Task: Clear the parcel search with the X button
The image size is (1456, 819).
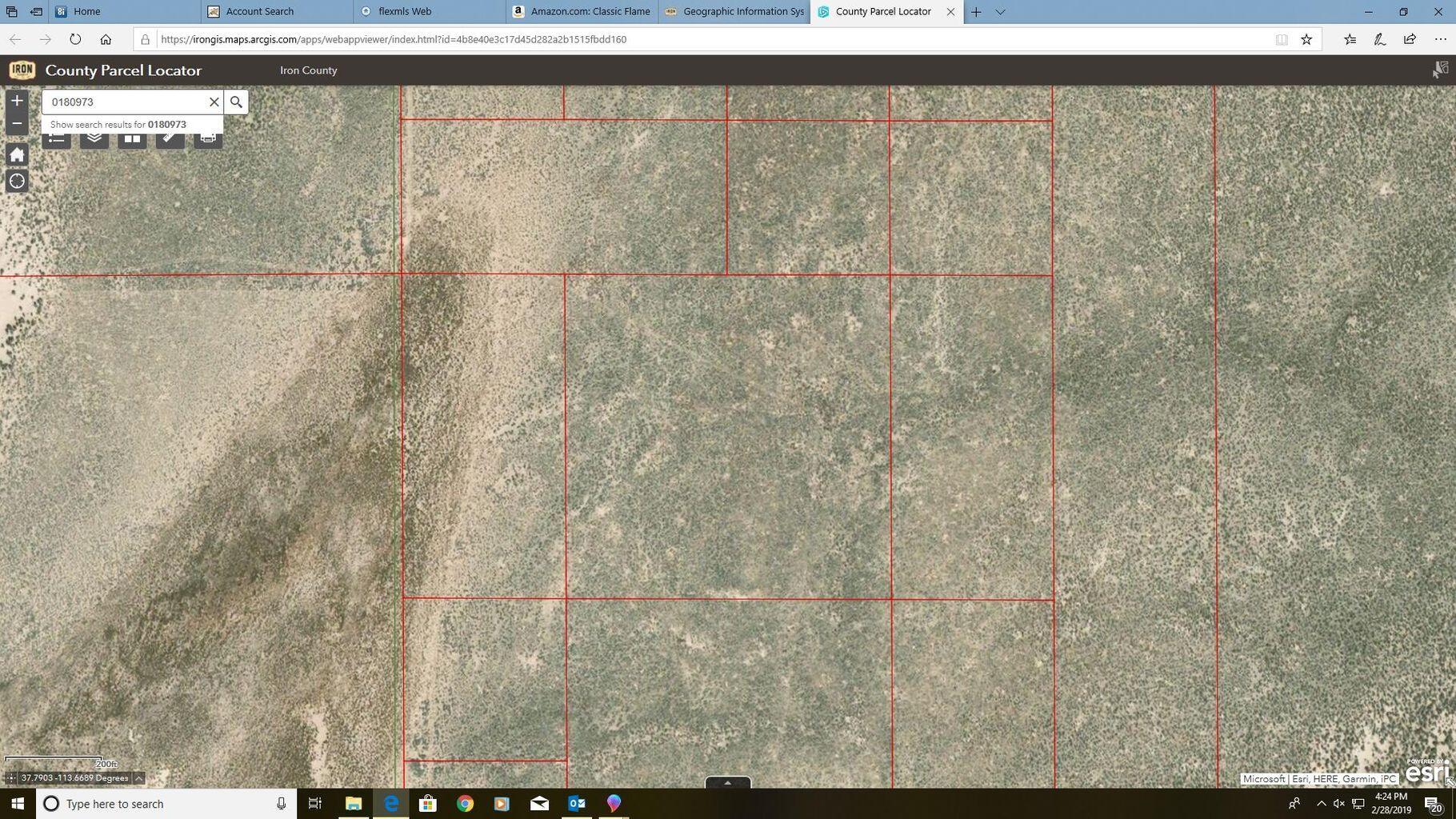Action: (x=214, y=102)
